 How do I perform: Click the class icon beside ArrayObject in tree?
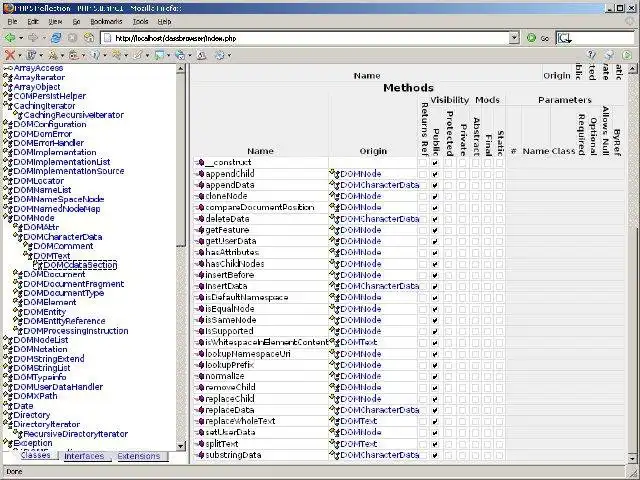tap(8, 87)
